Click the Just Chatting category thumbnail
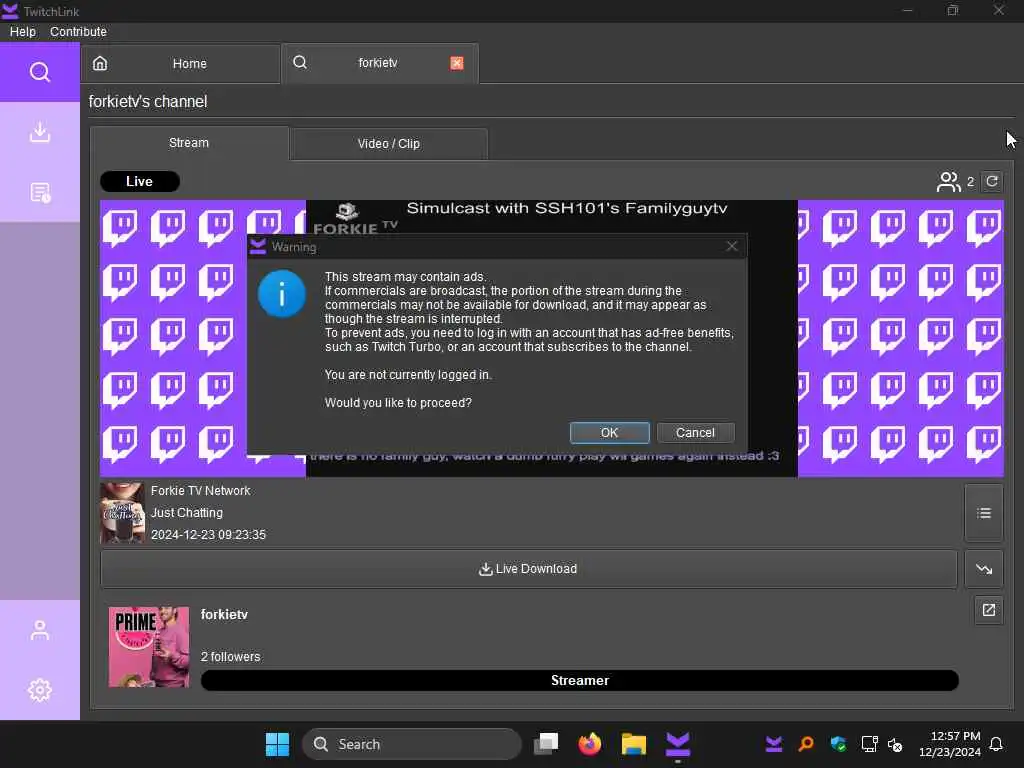The width and height of the screenshot is (1024, 768). pos(122,513)
